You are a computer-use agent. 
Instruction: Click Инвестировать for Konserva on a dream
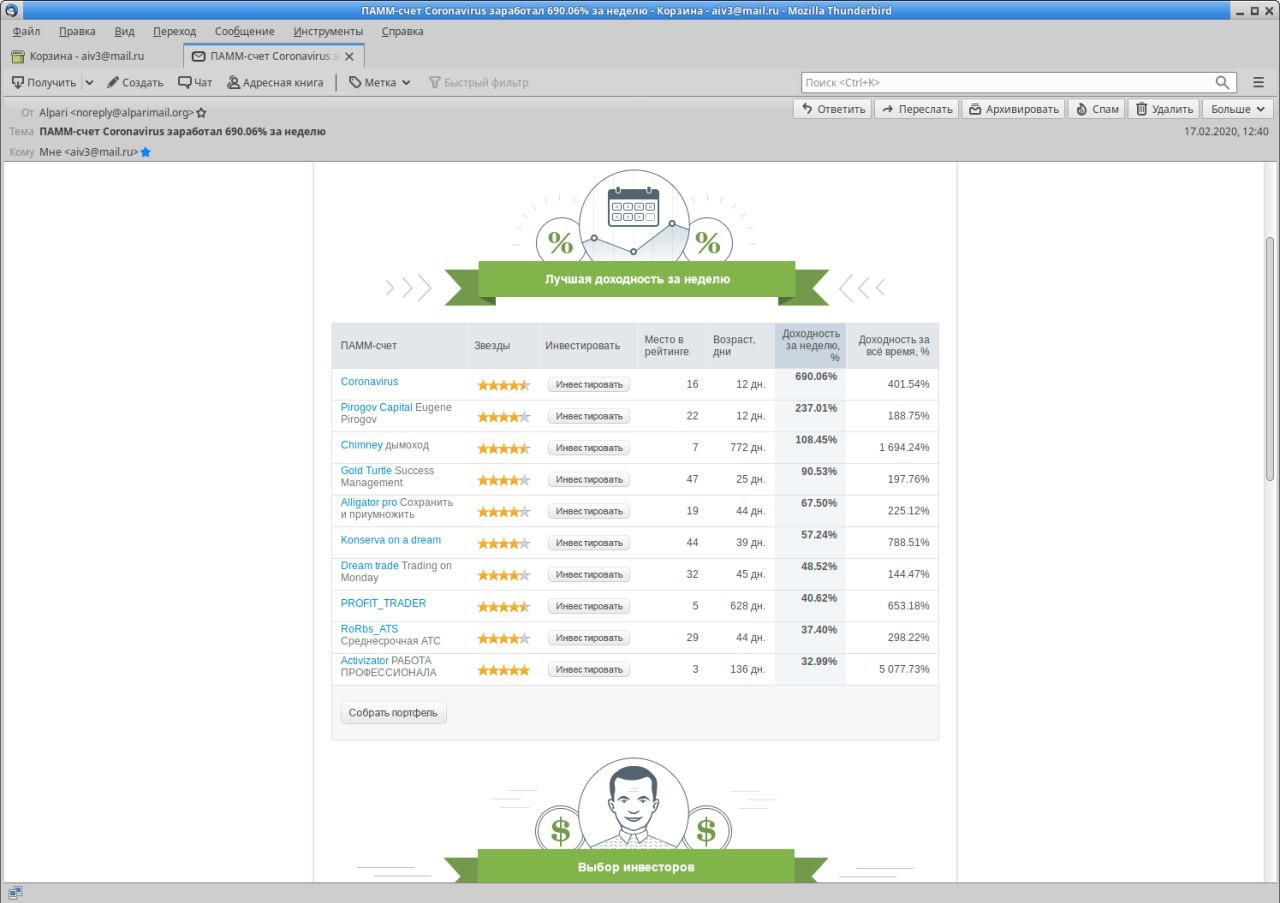pos(589,543)
